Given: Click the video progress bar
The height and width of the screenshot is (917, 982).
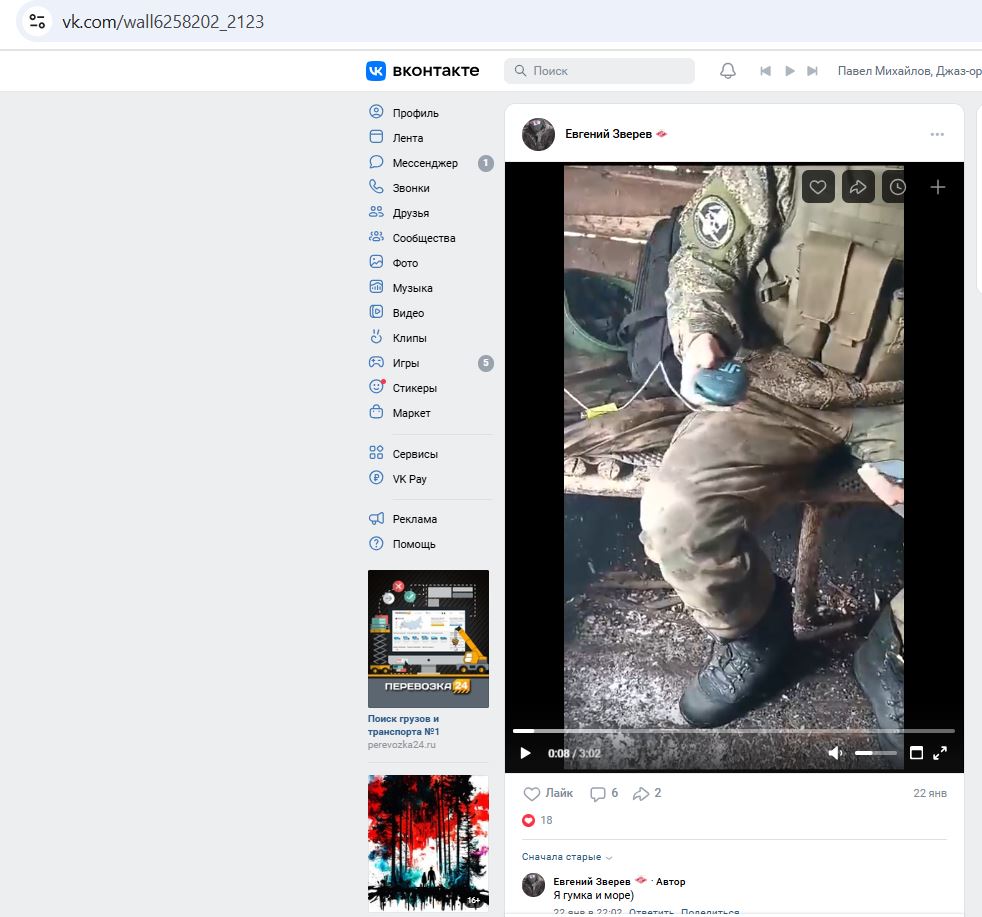Looking at the screenshot, I should coord(733,731).
